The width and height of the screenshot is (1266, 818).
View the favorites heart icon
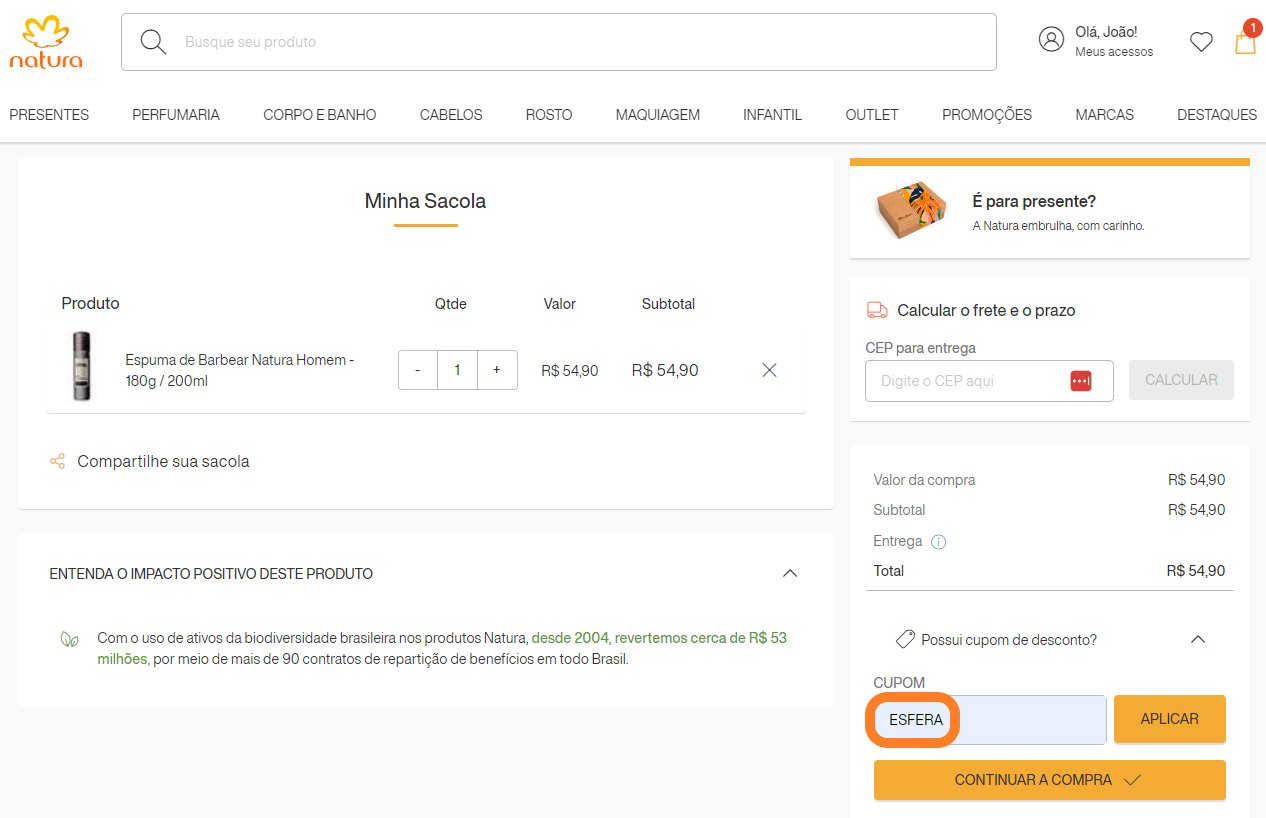(x=1201, y=42)
